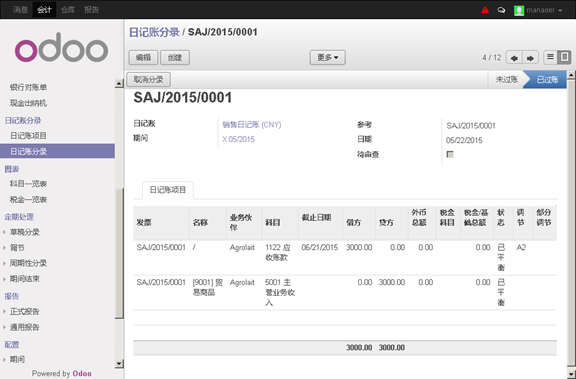
Task: Click the red warning triangle icon
Action: pyautogui.click(x=485, y=10)
